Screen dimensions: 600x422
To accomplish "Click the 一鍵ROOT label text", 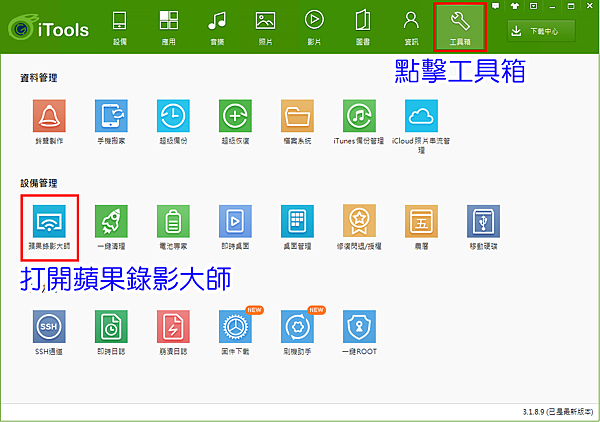I will [359, 351].
